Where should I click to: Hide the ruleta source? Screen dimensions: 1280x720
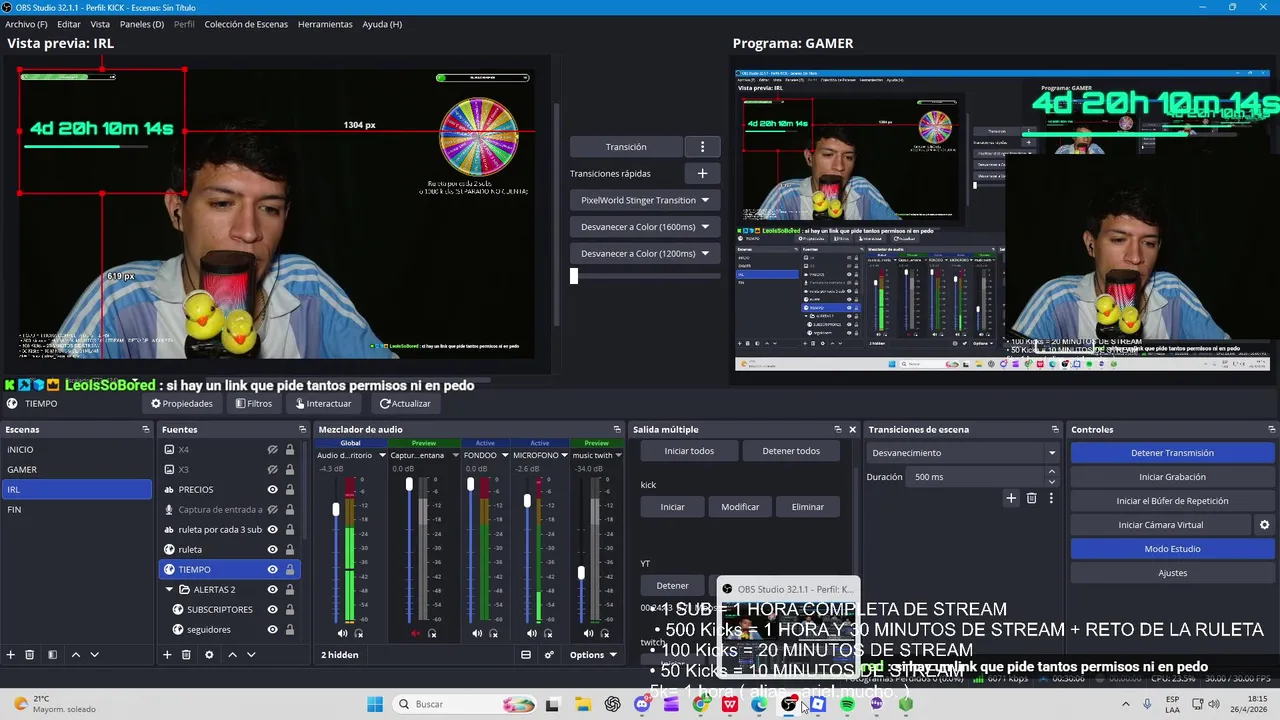pyautogui.click(x=272, y=550)
